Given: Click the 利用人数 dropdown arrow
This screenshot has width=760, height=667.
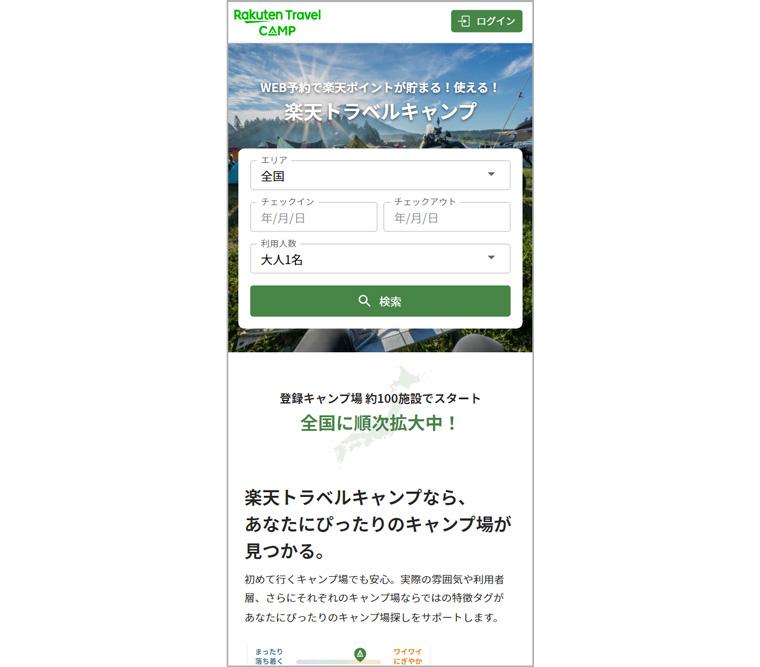Looking at the screenshot, I should [x=491, y=257].
